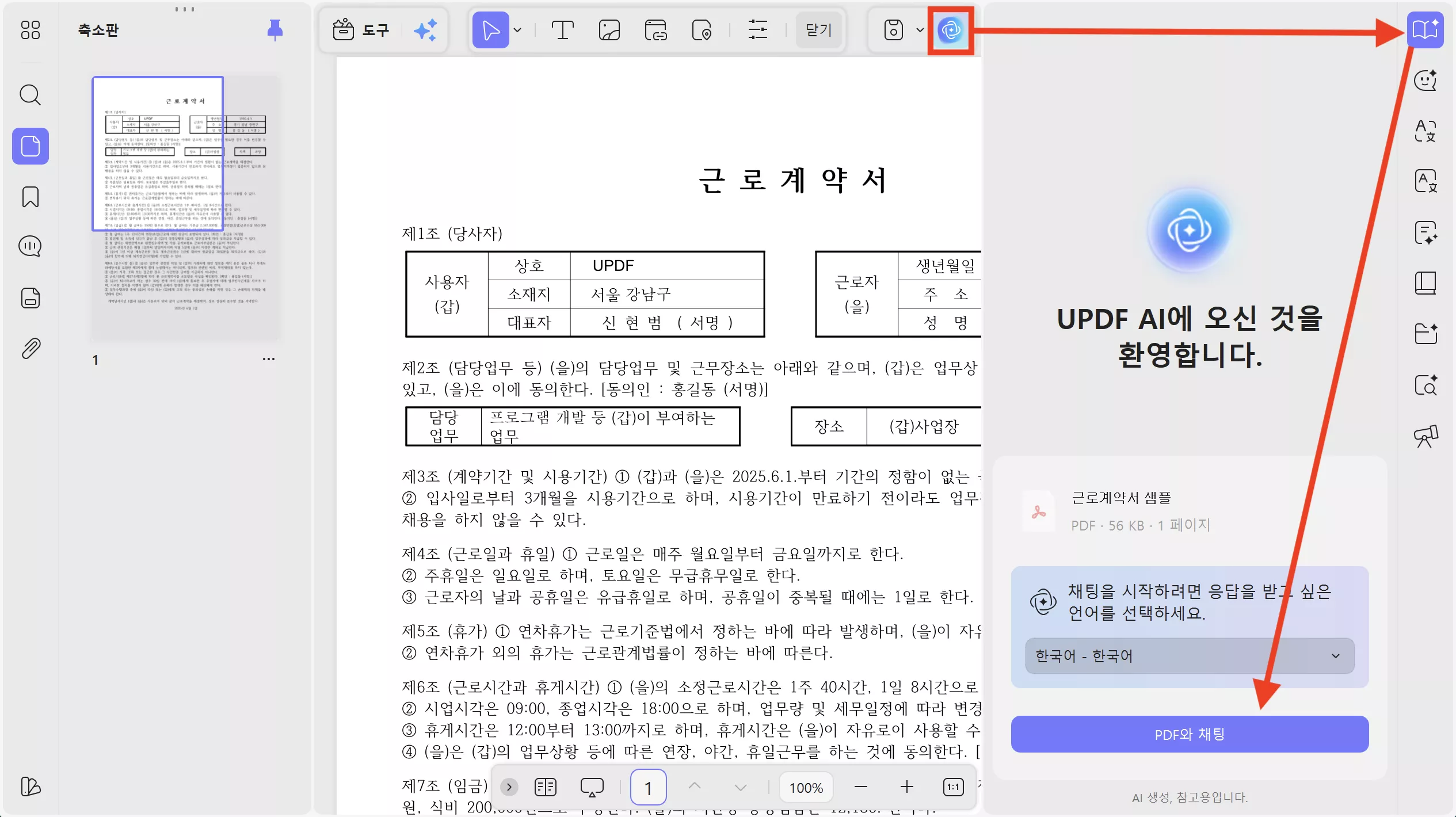Open the UPDF AI icon in the toolbar

pos(950,30)
